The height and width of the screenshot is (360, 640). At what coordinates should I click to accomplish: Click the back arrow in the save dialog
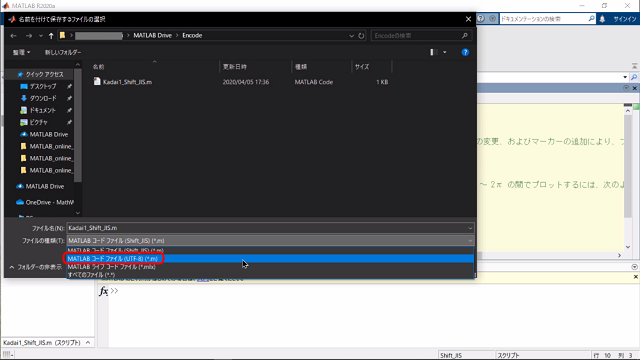click(x=13, y=36)
